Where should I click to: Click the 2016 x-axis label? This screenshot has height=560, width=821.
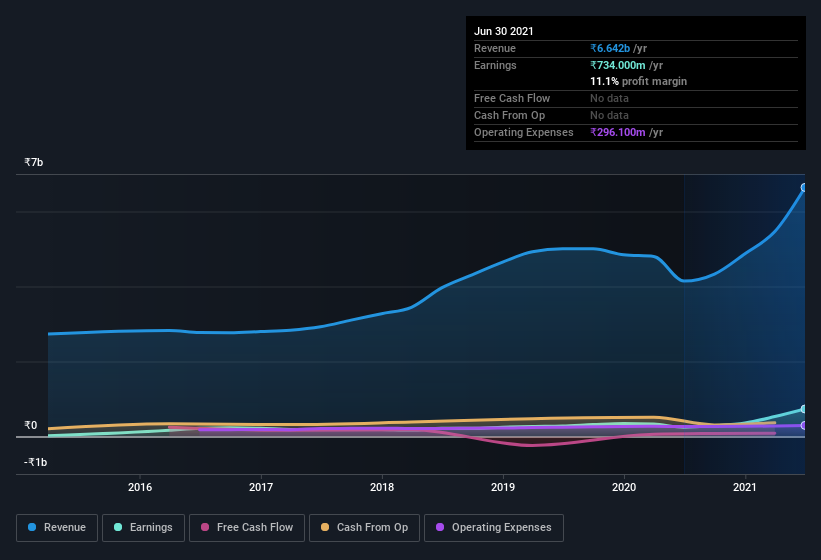click(140, 487)
